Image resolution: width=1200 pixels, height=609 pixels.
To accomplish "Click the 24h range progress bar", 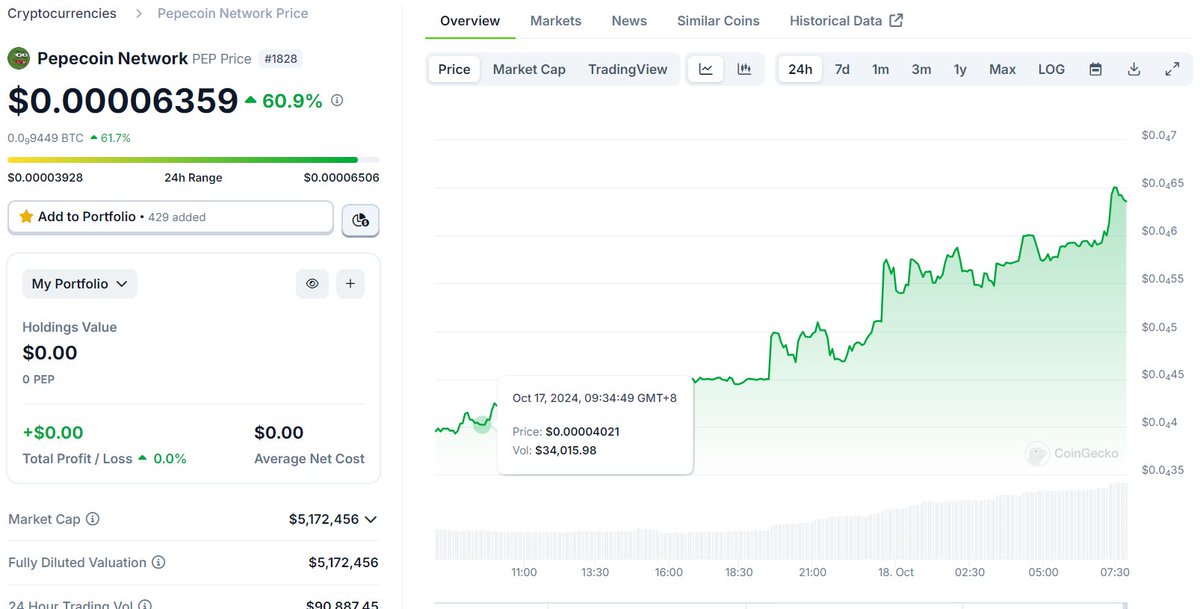I will [x=193, y=159].
